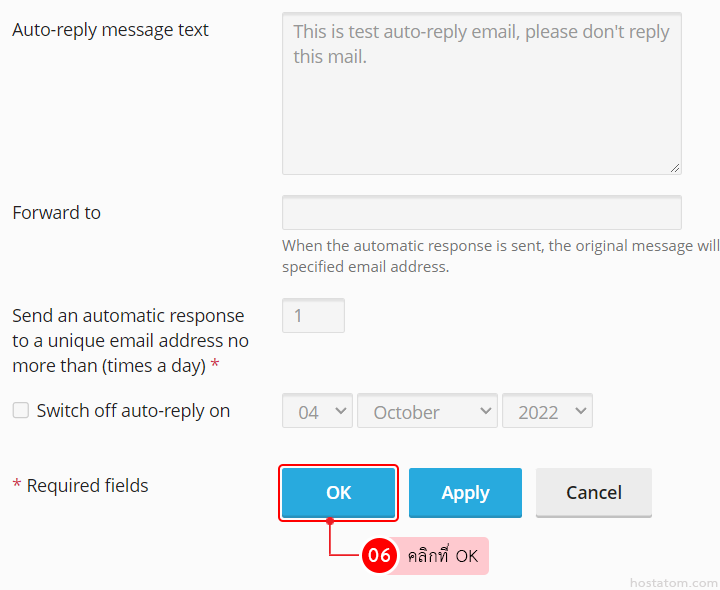Click the 'Auto-reply message text' label
This screenshot has height=590, width=720.
click(110, 30)
